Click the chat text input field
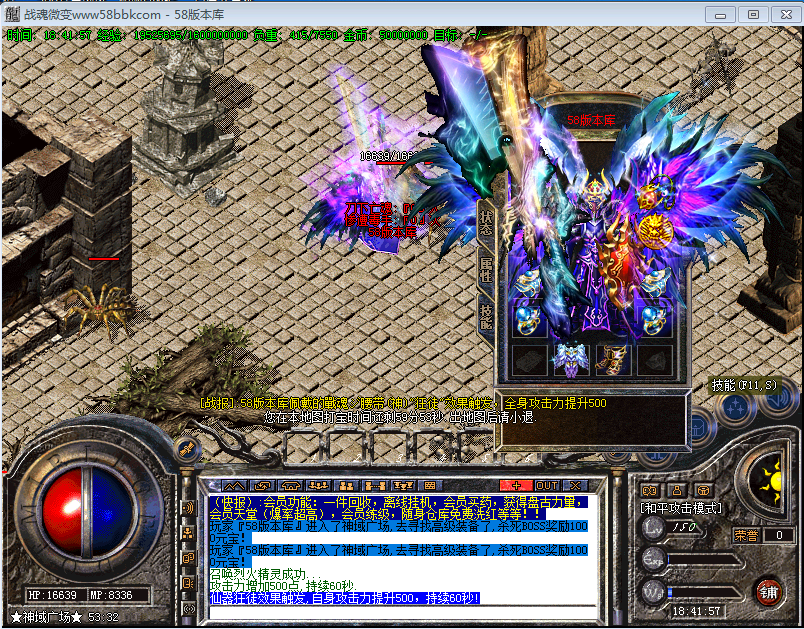The image size is (804, 629). click(404, 612)
